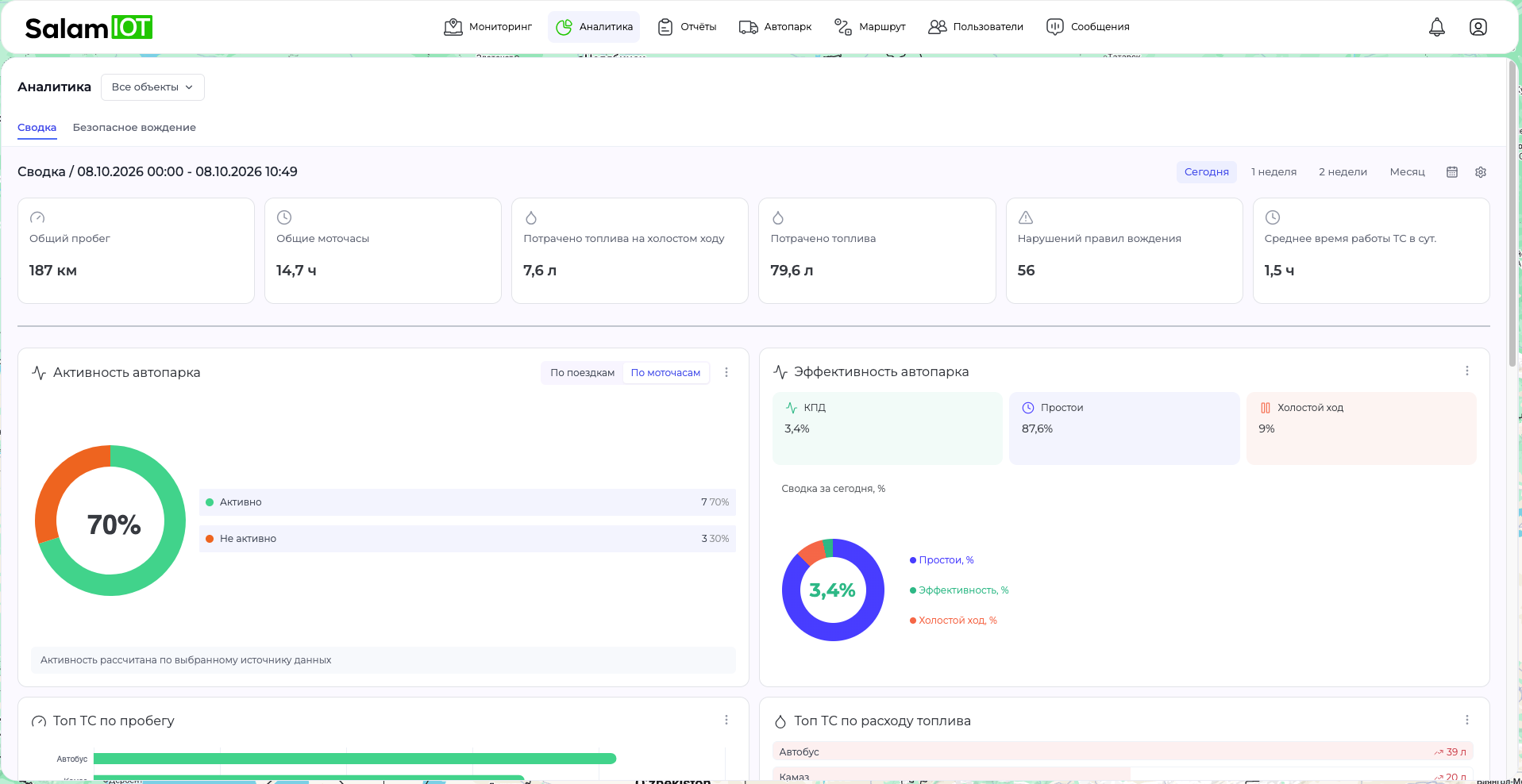Open top fuel consumption widget menu
Viewport: 1522px width, 784px height.
click(1466, 720)
